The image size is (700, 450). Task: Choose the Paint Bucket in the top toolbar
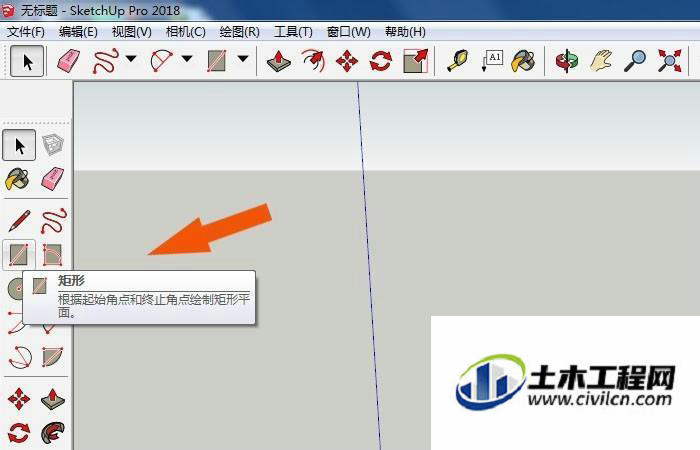[x=523, y=61]
